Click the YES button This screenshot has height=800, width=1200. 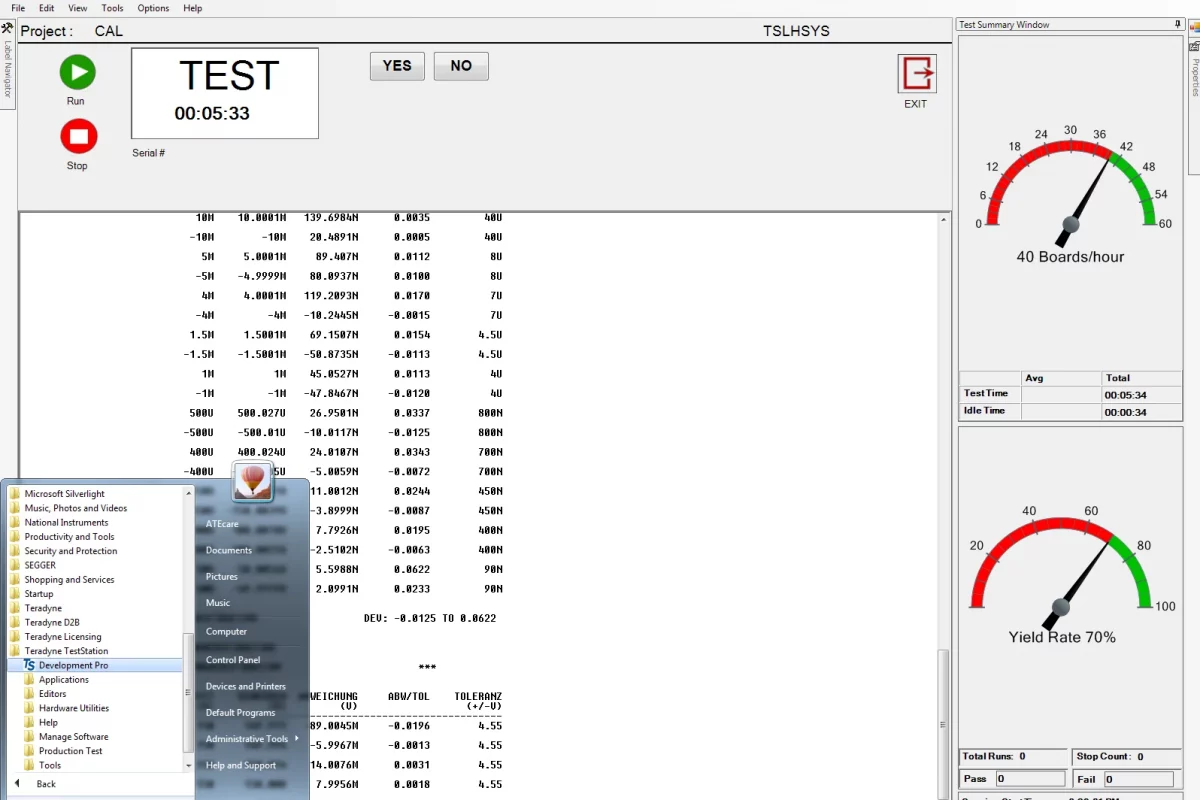coord(397,66)
